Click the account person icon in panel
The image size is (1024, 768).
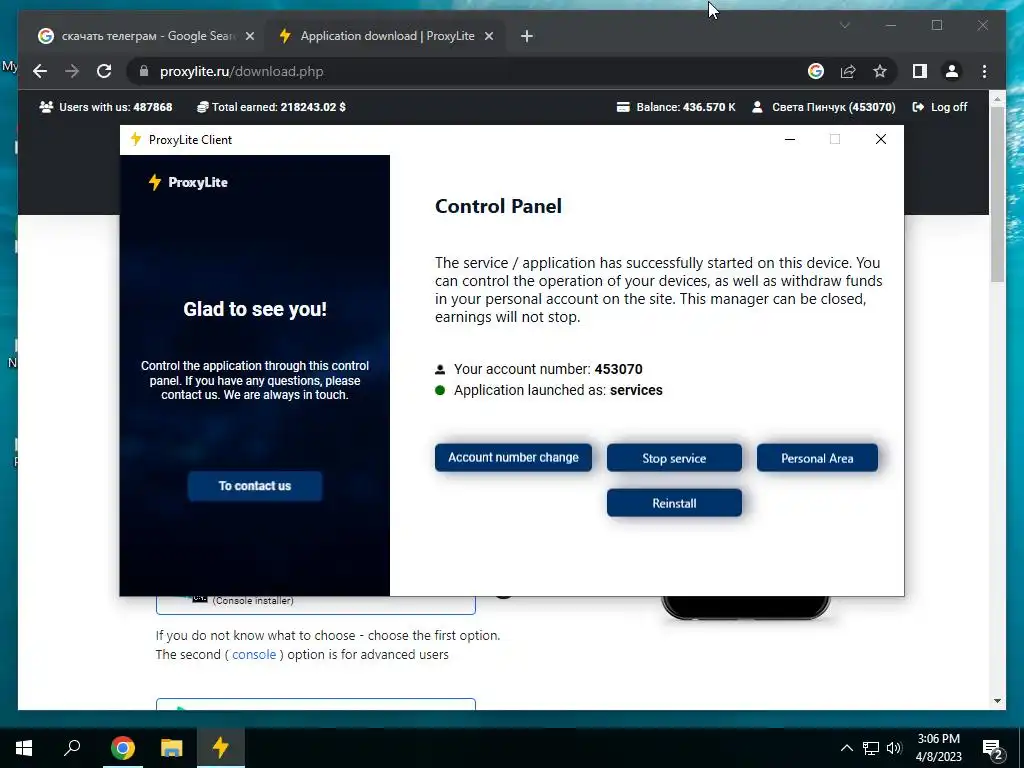tap(440, 369)
